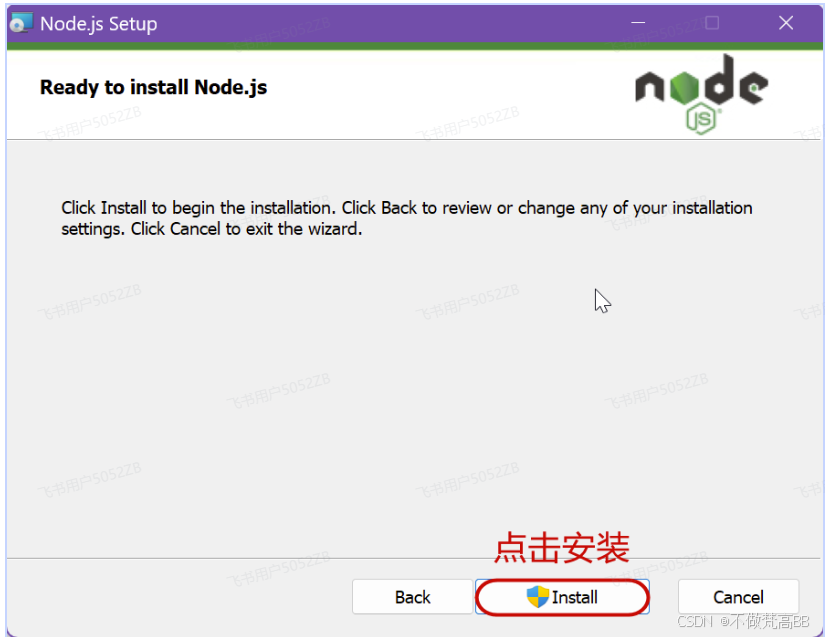This screenshot has width=825, height=637.
Task: Start installation with the Install button
Action: (x=562, y=597)
